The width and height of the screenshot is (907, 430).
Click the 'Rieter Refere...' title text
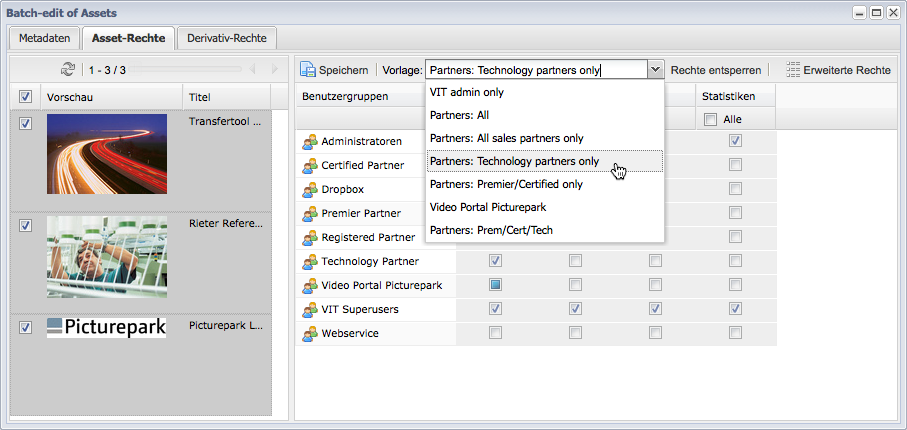pos(226,223)
